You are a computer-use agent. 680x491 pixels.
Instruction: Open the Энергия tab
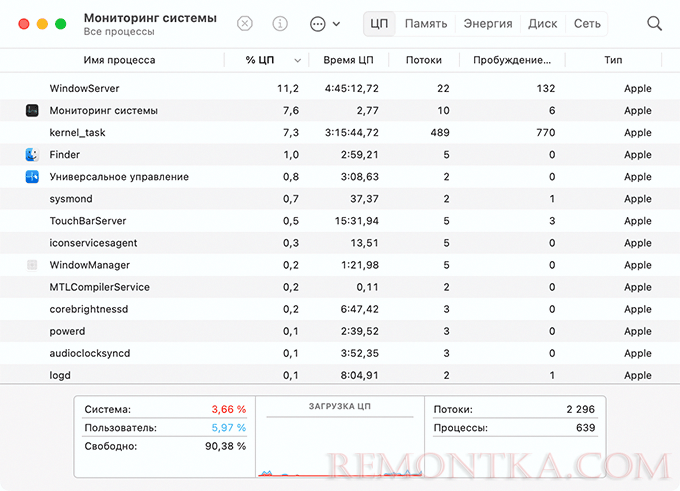[488, 23]
